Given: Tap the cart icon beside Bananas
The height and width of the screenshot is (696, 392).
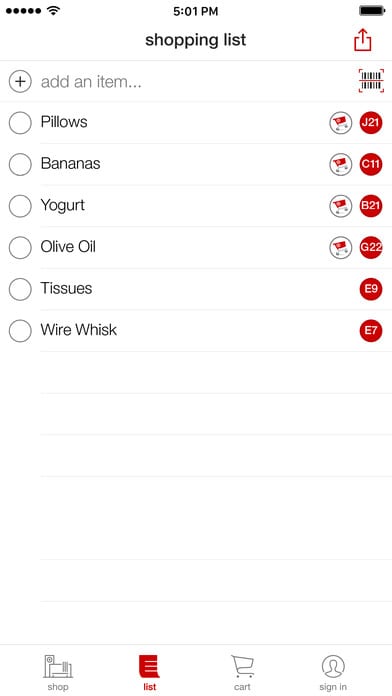Looking at the screenshot, I should pyautogui.click(x=341, y=164).
